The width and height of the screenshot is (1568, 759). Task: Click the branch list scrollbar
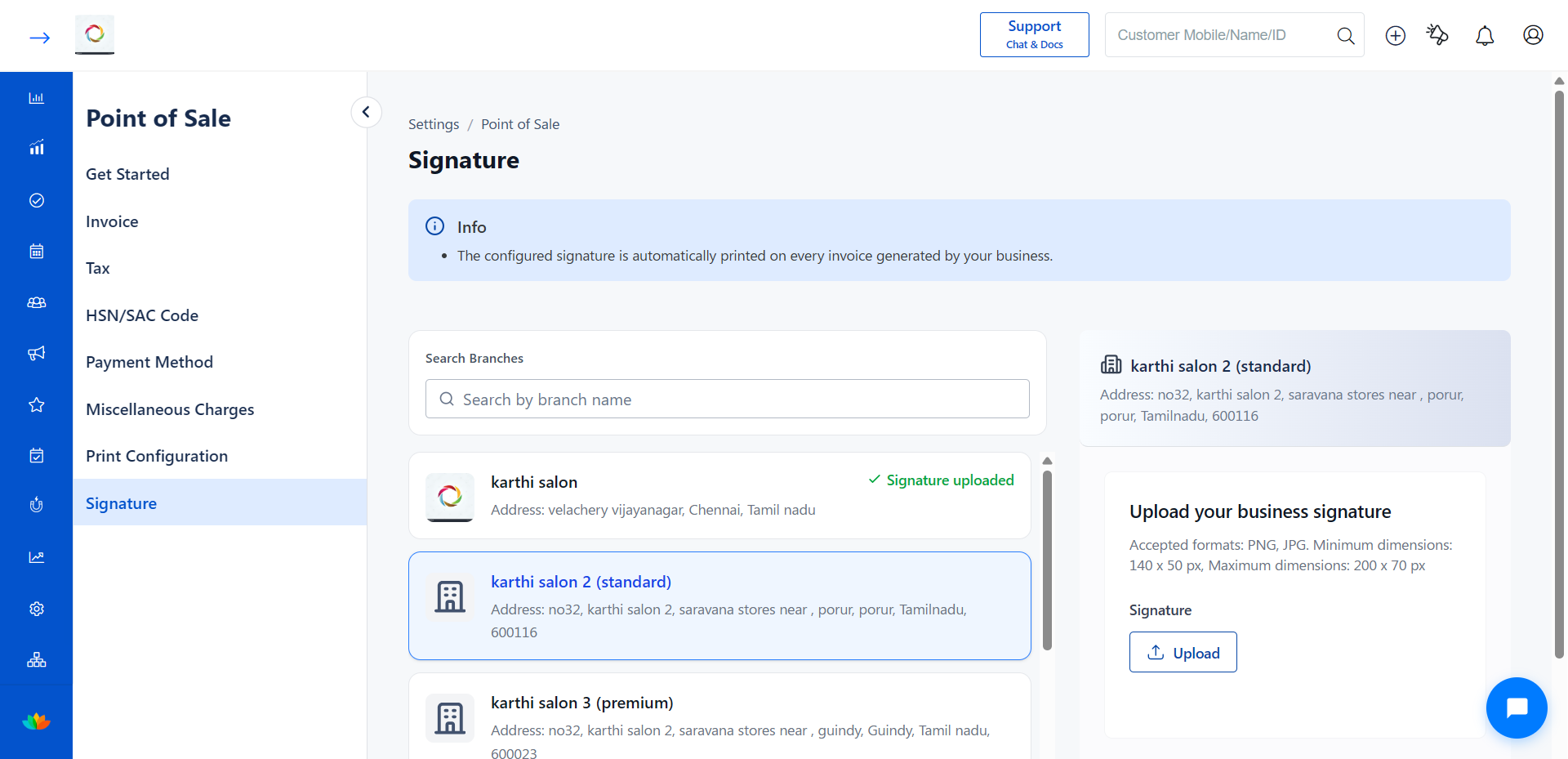pos(1047,560)
